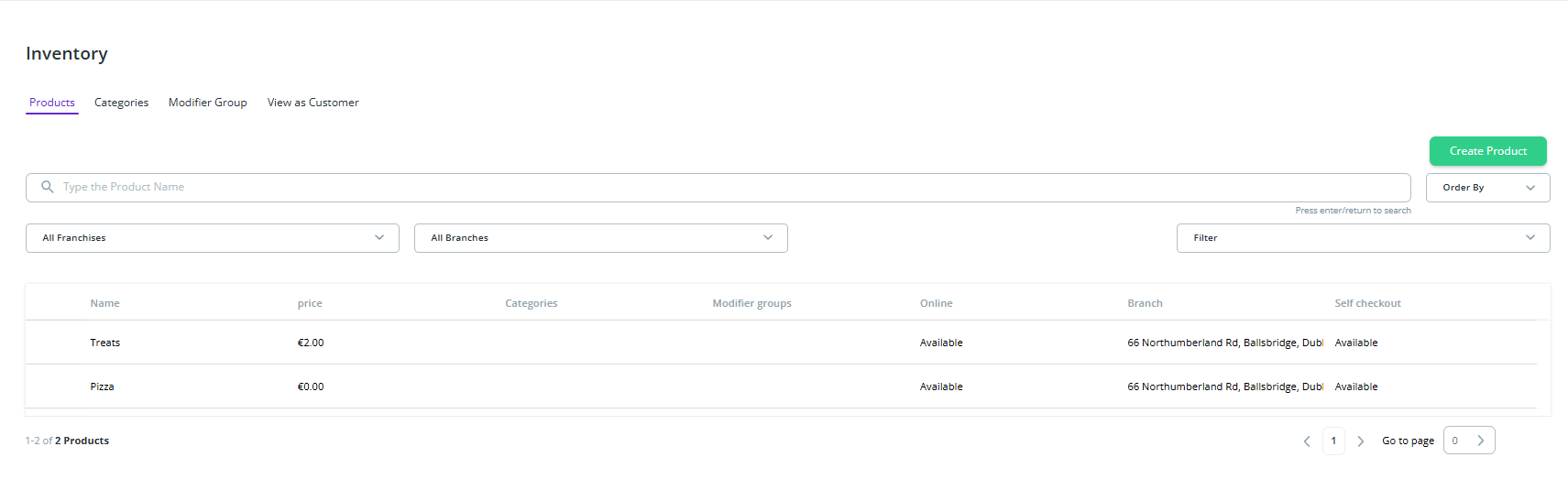This screenshot has width=1568, height=490.
Task: Go to previous page arrow
Action: [1307, 441]
